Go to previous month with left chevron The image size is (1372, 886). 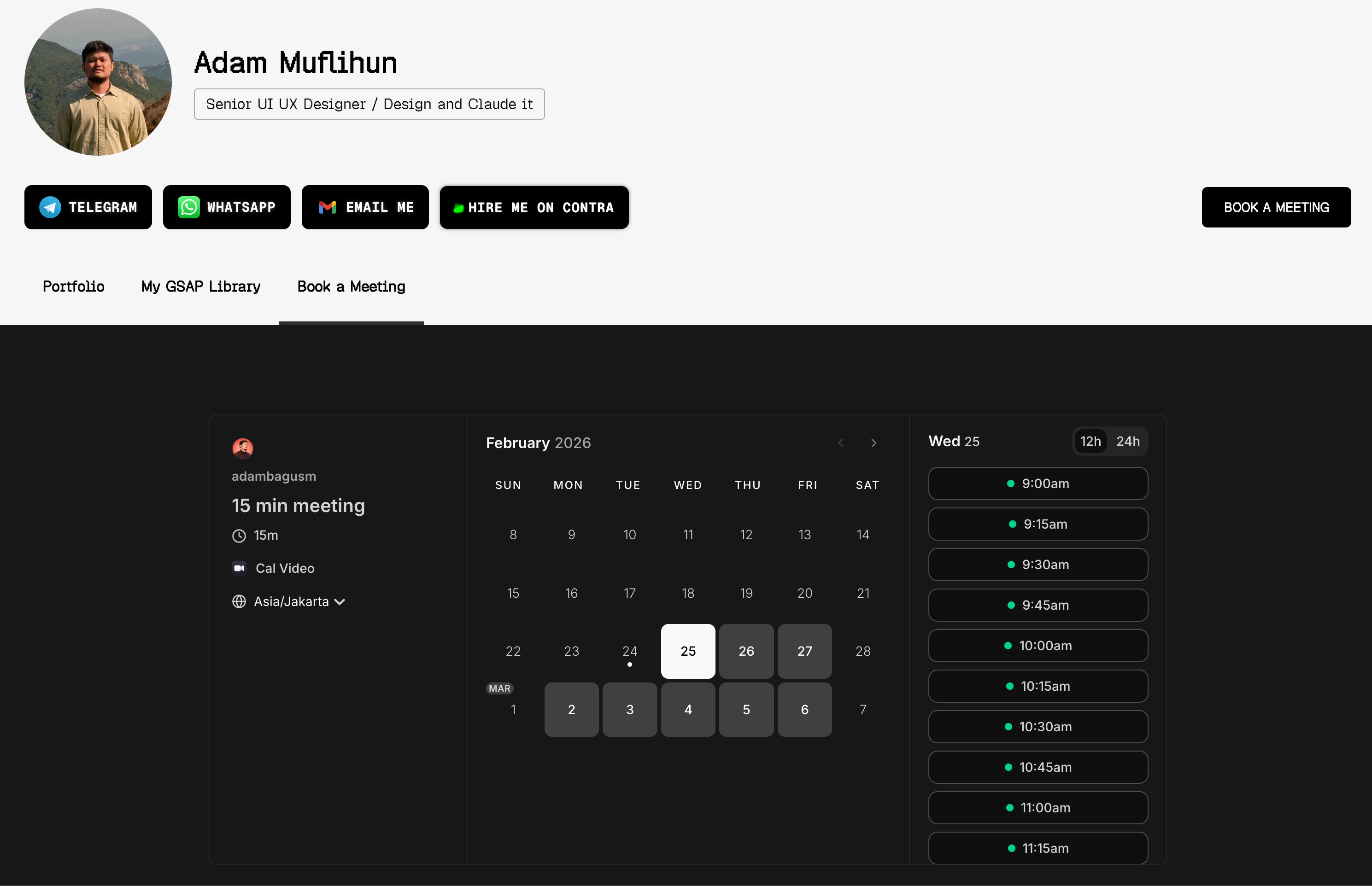pyautogui.click(x=841, y=443)
